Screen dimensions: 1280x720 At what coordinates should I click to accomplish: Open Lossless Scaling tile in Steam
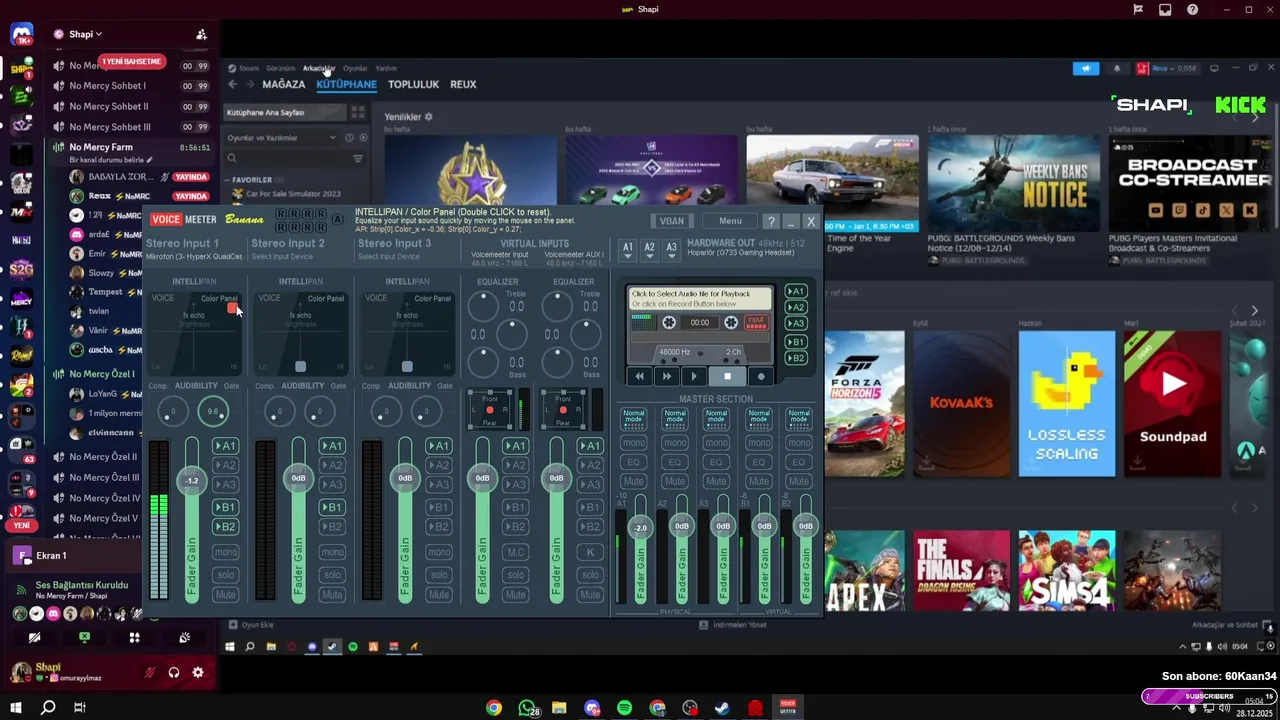click(x=1066, y=404)
